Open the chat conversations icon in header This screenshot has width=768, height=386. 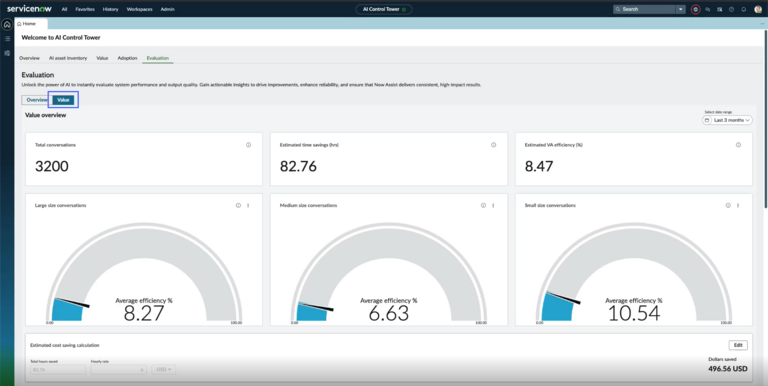[708, 9]
